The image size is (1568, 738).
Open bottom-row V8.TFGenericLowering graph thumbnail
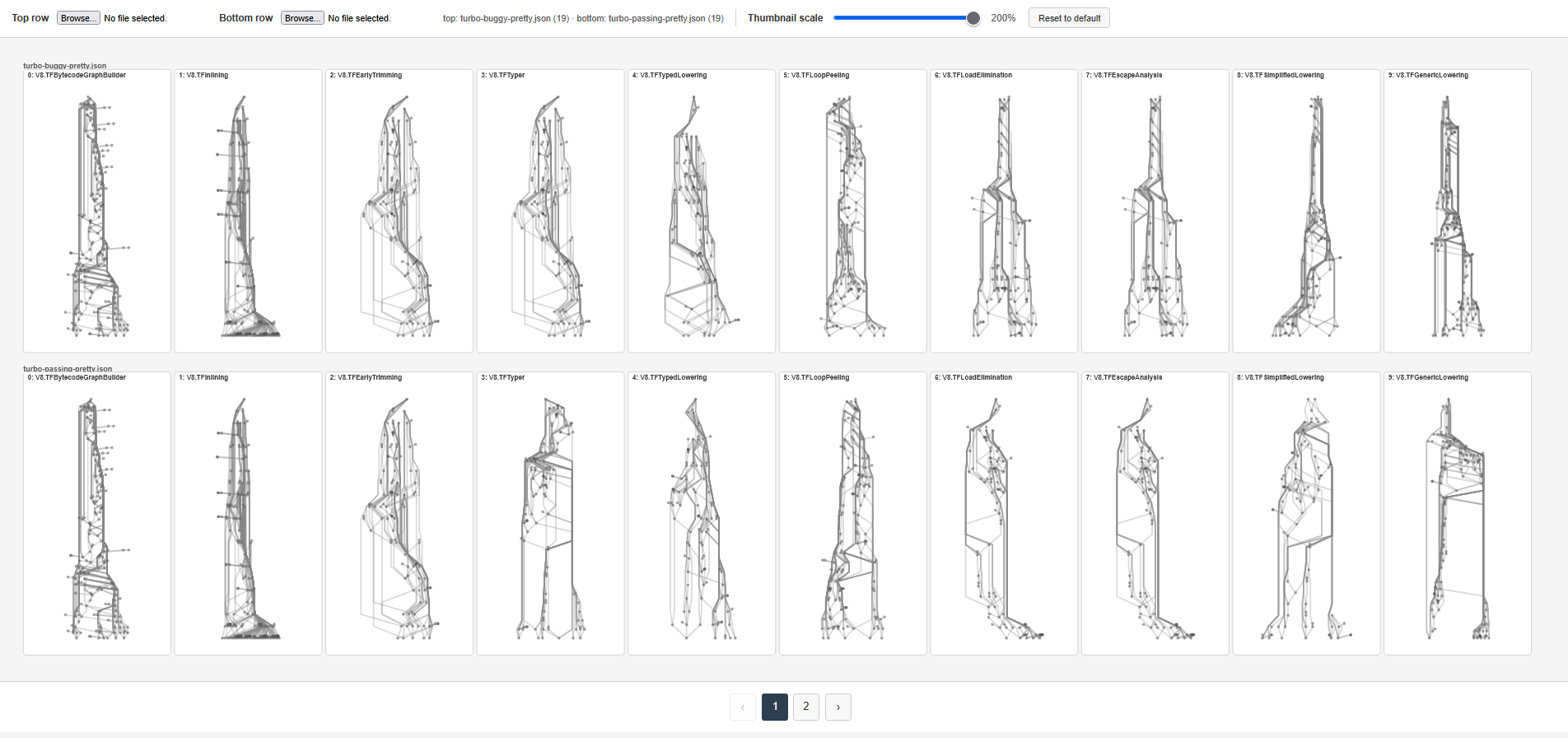coord(1458,513)
